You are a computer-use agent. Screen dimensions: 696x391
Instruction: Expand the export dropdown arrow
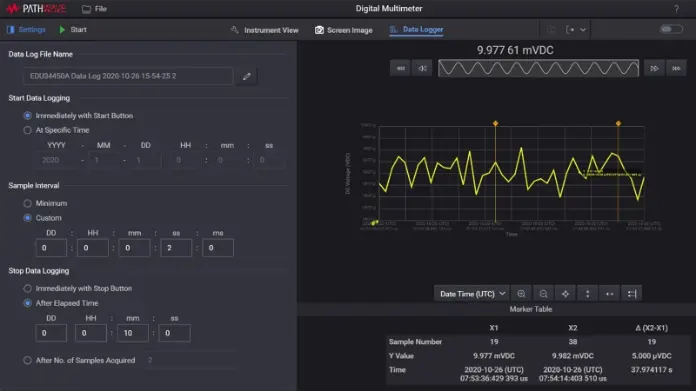[583, 30]
